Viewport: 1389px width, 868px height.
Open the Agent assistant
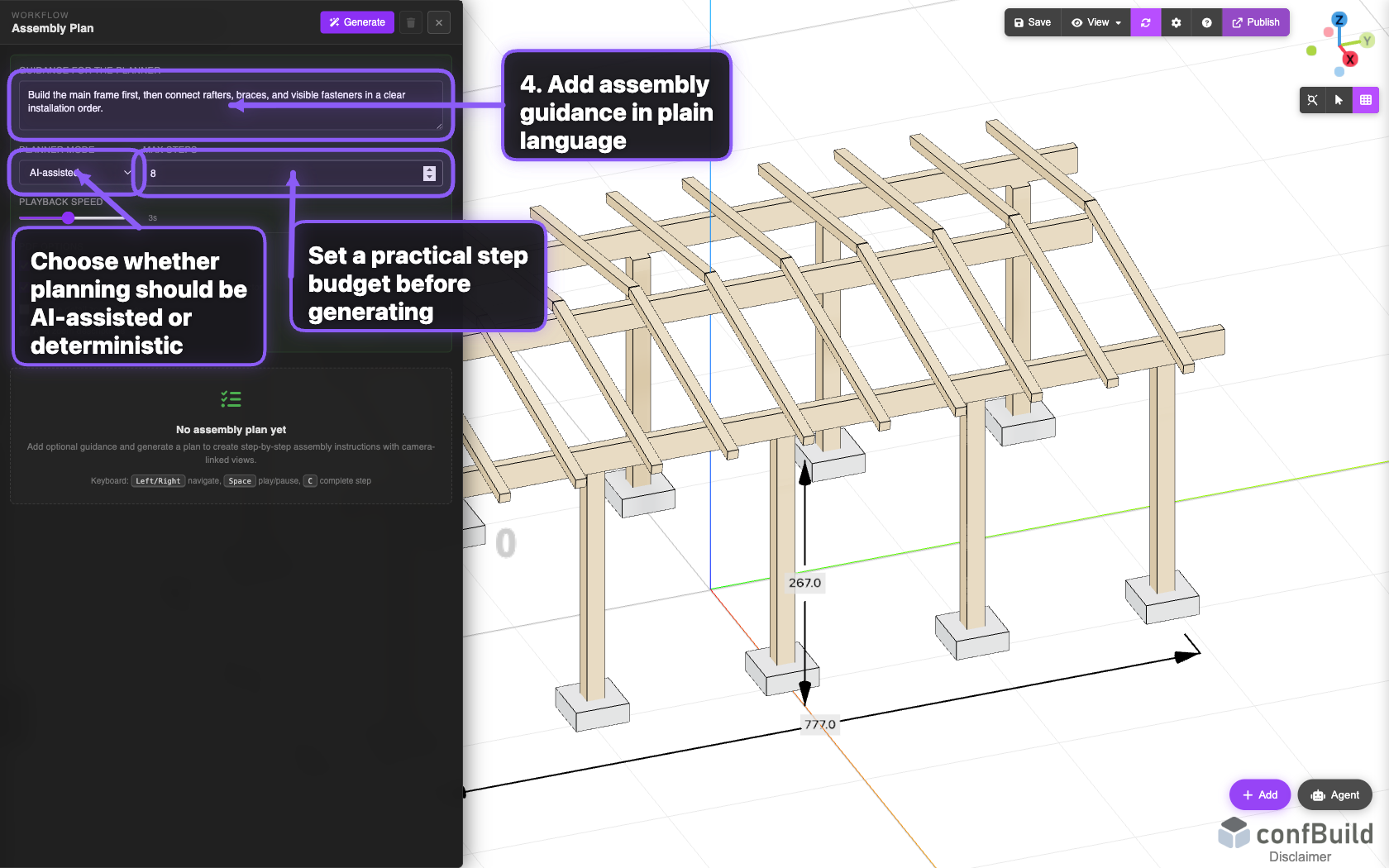[1334, 794]
